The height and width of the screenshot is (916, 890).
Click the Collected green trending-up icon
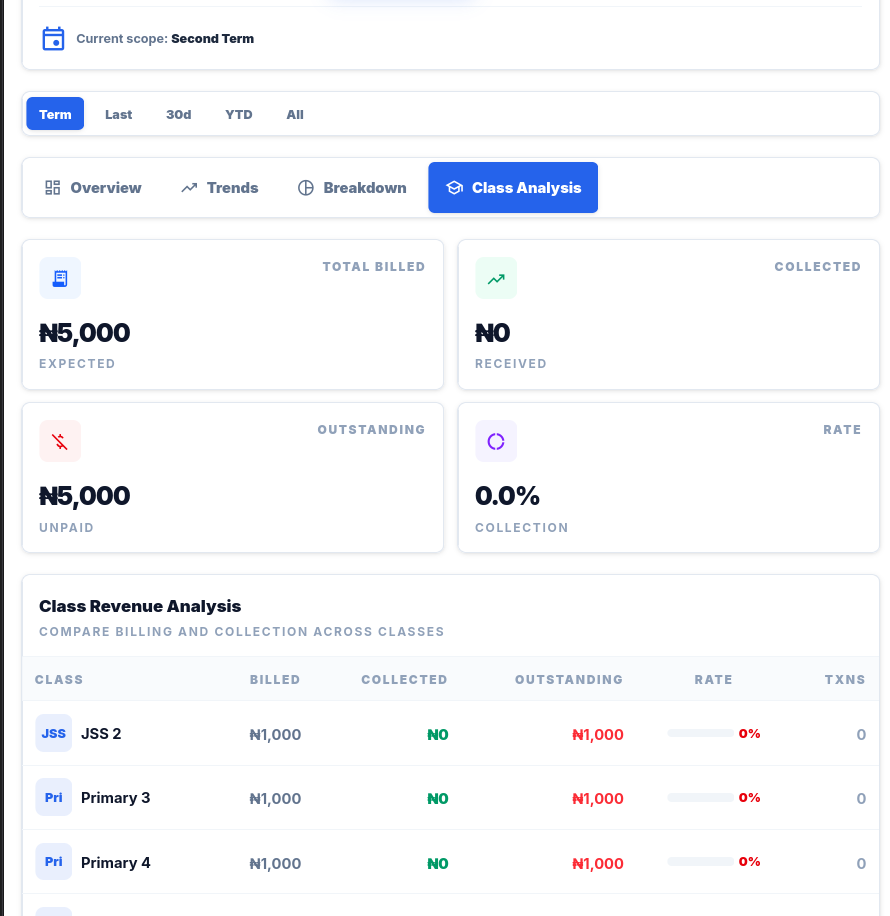click(x=496, y=278)
